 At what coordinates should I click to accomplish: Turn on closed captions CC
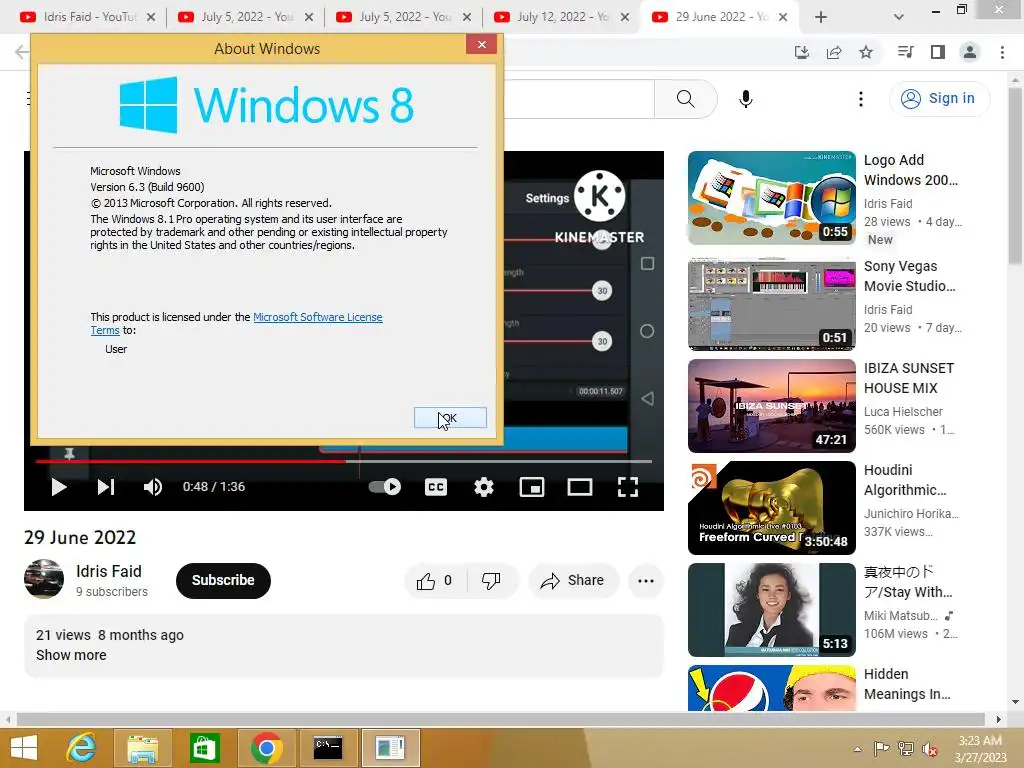tap(436, 487)
